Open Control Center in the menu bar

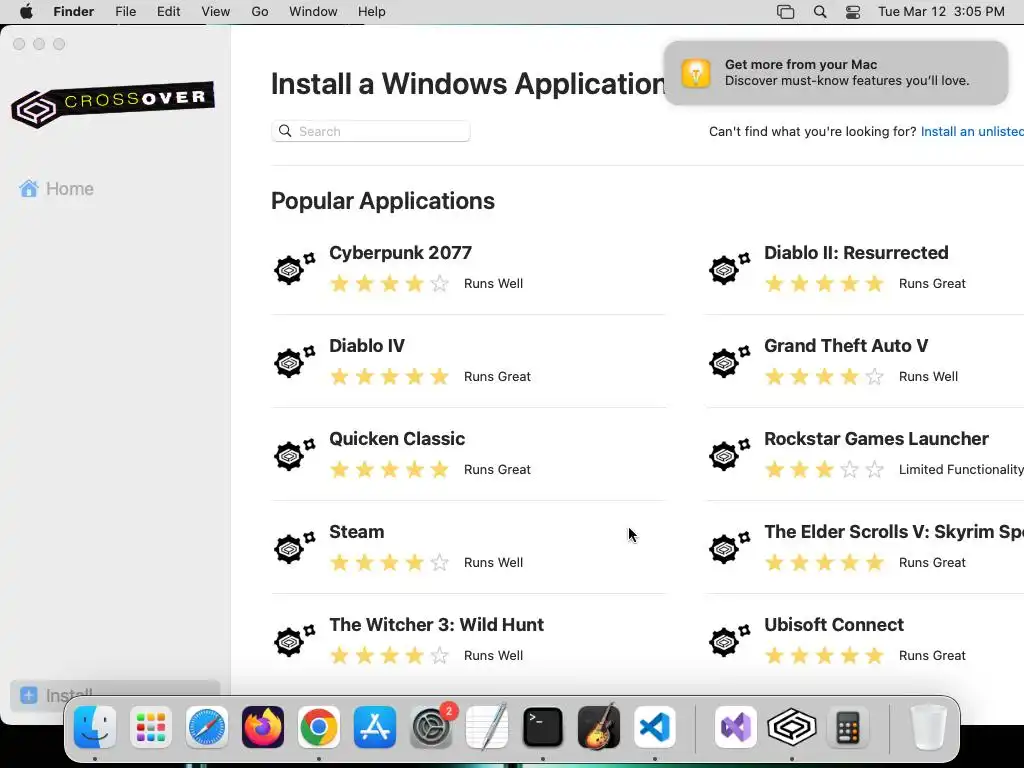coord(853,12)
